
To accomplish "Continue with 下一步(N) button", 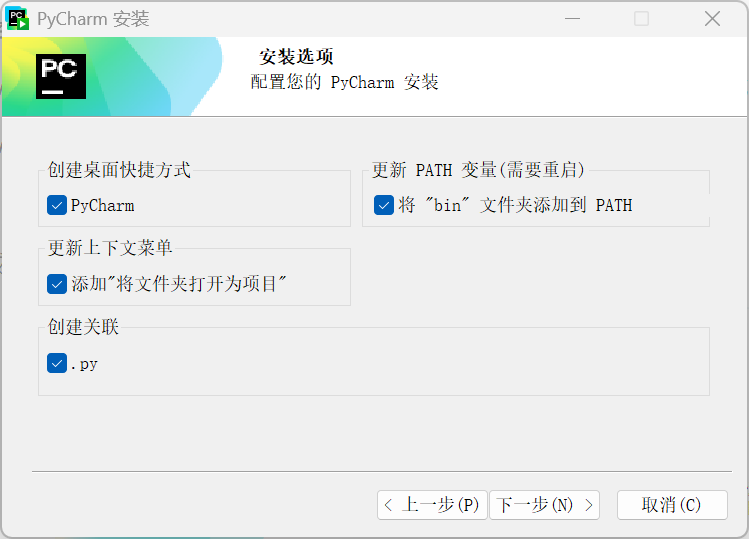I will [545, 505].
